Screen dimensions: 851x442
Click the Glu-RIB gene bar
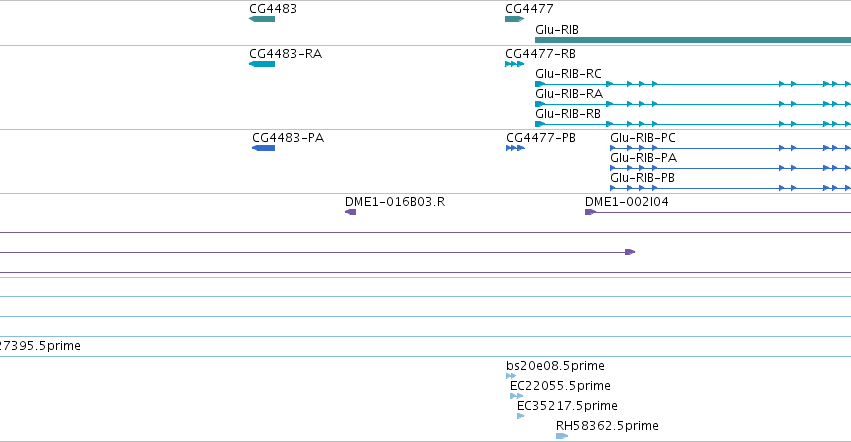[693, 40]
